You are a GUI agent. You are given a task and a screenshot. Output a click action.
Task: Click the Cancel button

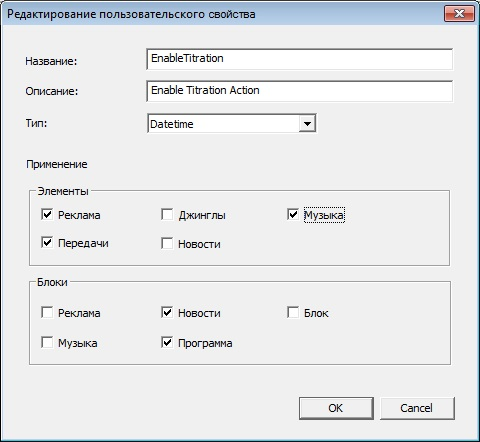click(417, 408)
